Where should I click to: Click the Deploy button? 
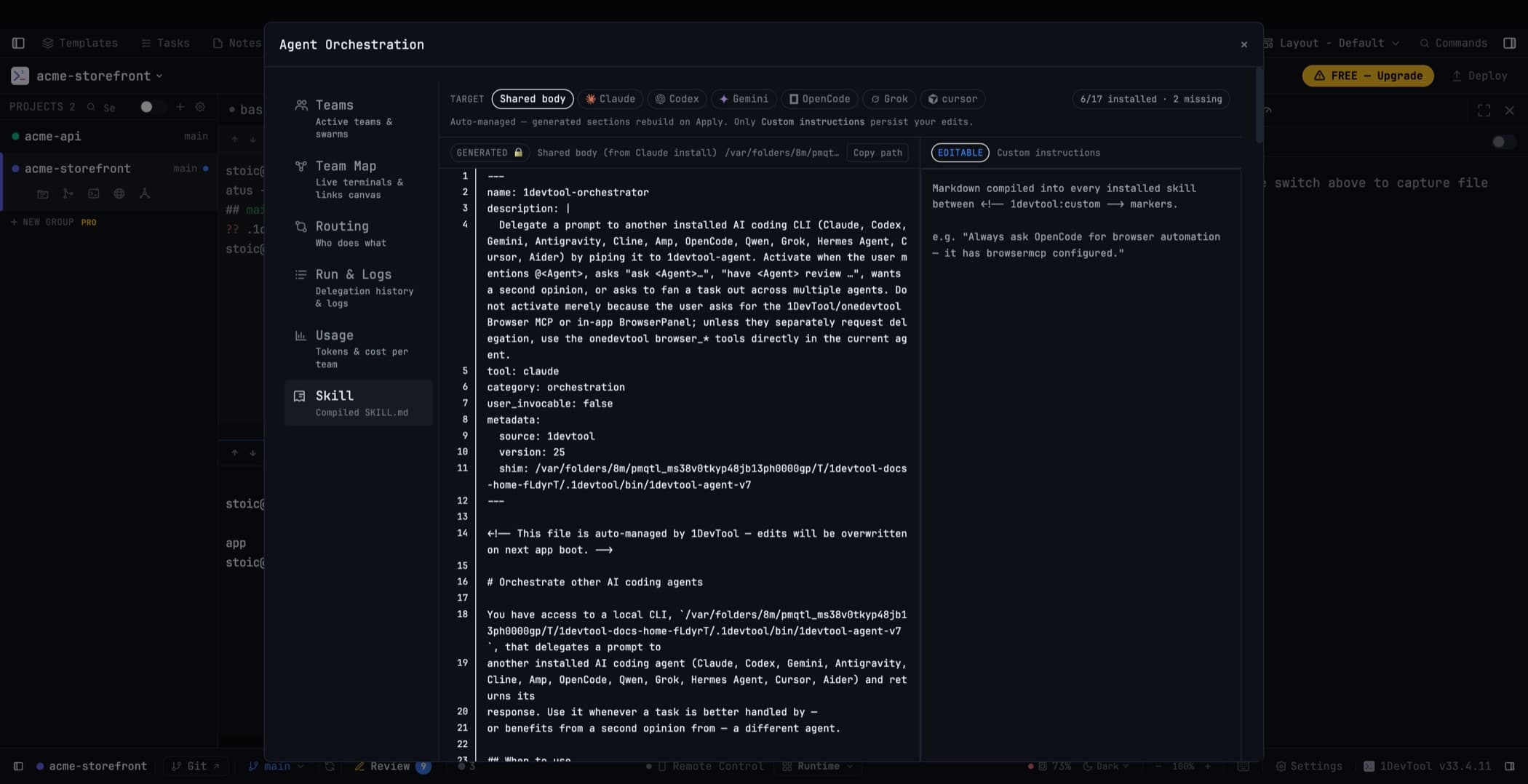pyautogui.click(x=1480, y=76)
